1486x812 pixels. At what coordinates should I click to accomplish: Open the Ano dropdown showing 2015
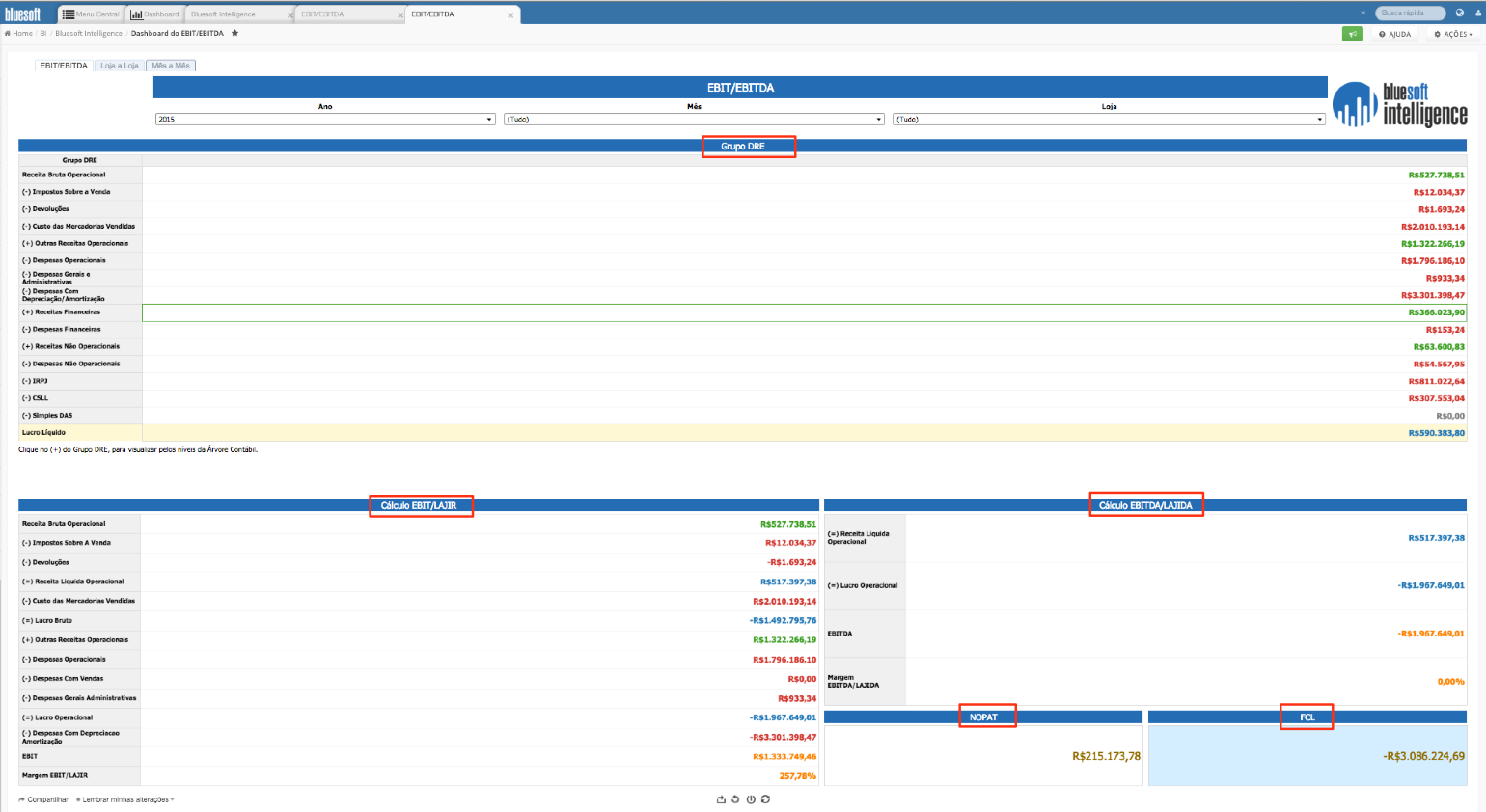325,119
